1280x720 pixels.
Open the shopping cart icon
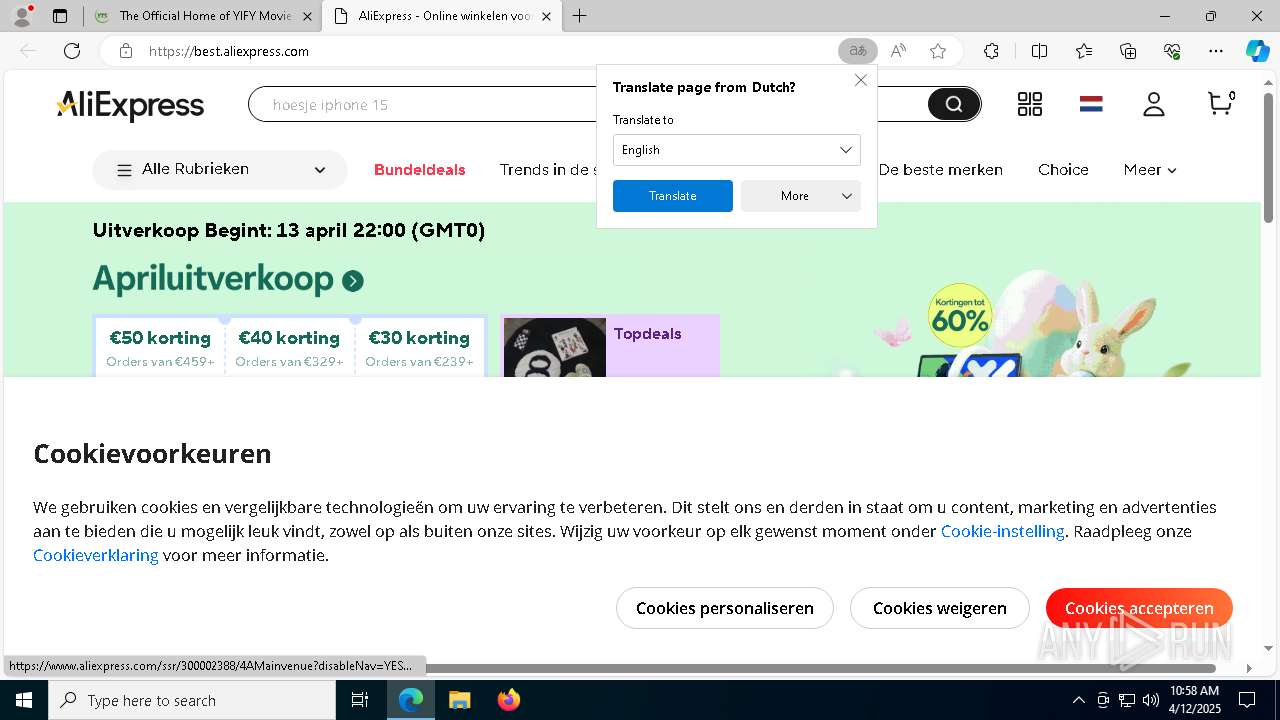click(x=1221, y=103)
